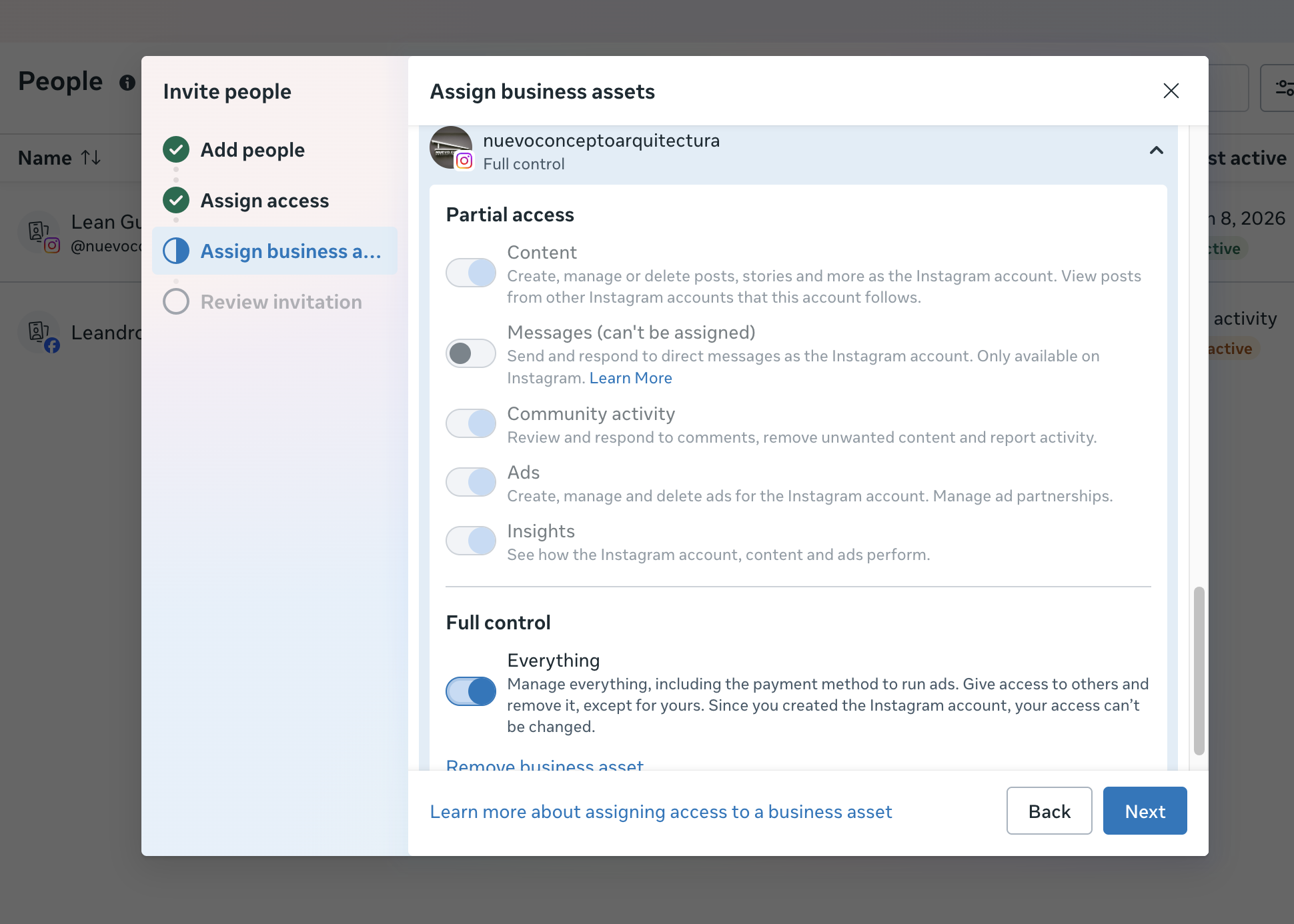Click the dialog's vertical scrollbar
Viewport: 1294px width, 924px height.
[1199, 671]
